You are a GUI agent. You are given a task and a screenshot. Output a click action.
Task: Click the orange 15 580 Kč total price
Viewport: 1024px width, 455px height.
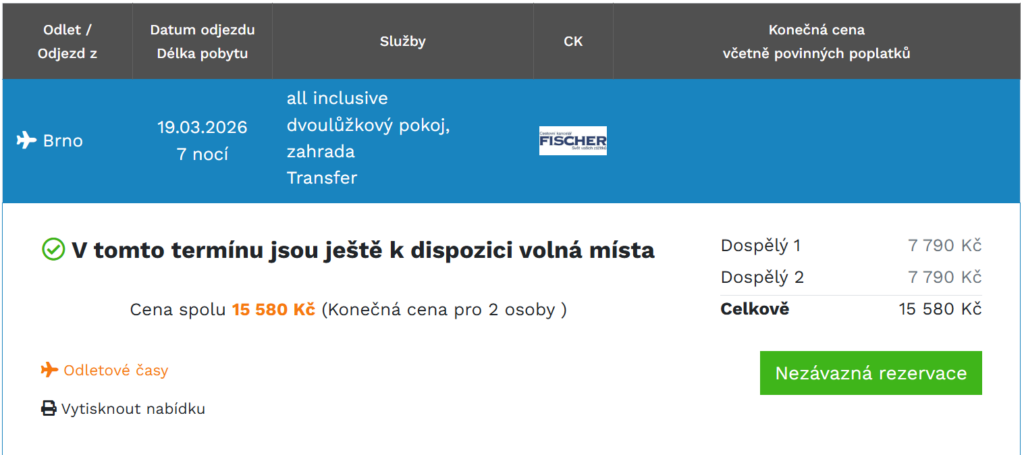click(273, 310)
